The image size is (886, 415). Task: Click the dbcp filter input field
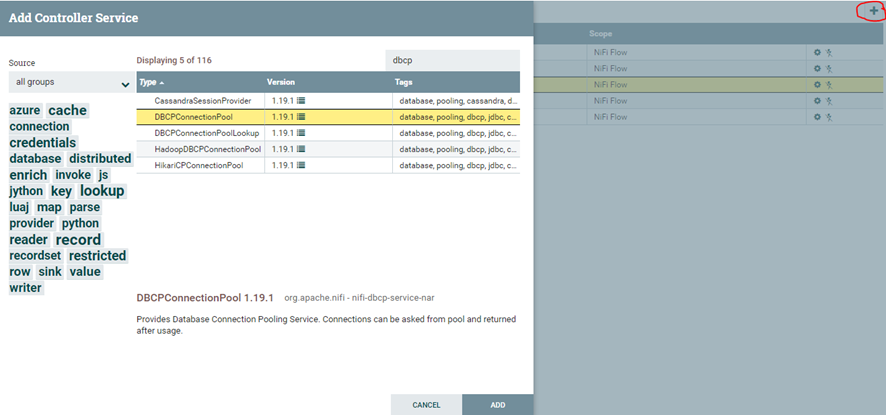[x=453, y=60]
